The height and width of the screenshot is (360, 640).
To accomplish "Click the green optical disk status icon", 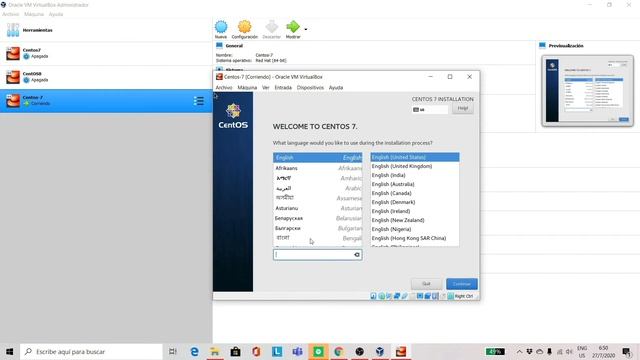I will coord(381,296).
